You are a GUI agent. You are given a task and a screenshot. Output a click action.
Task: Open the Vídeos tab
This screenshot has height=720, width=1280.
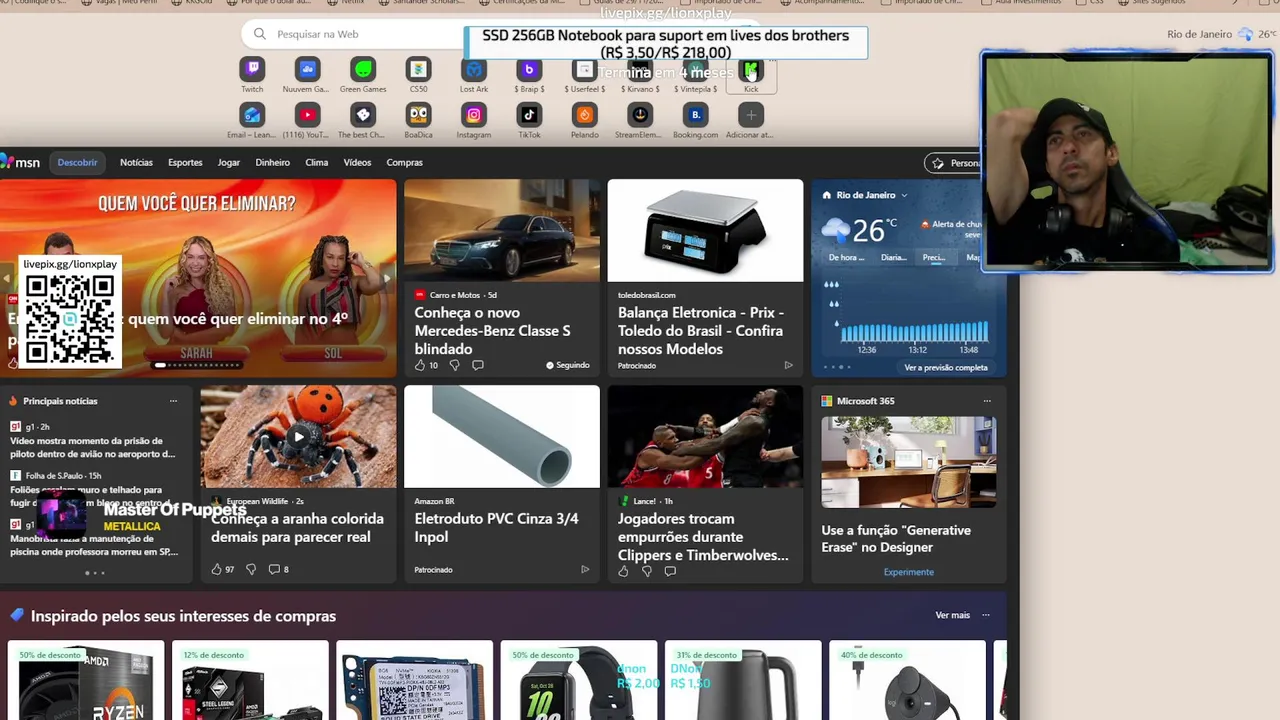click(357, 162)
